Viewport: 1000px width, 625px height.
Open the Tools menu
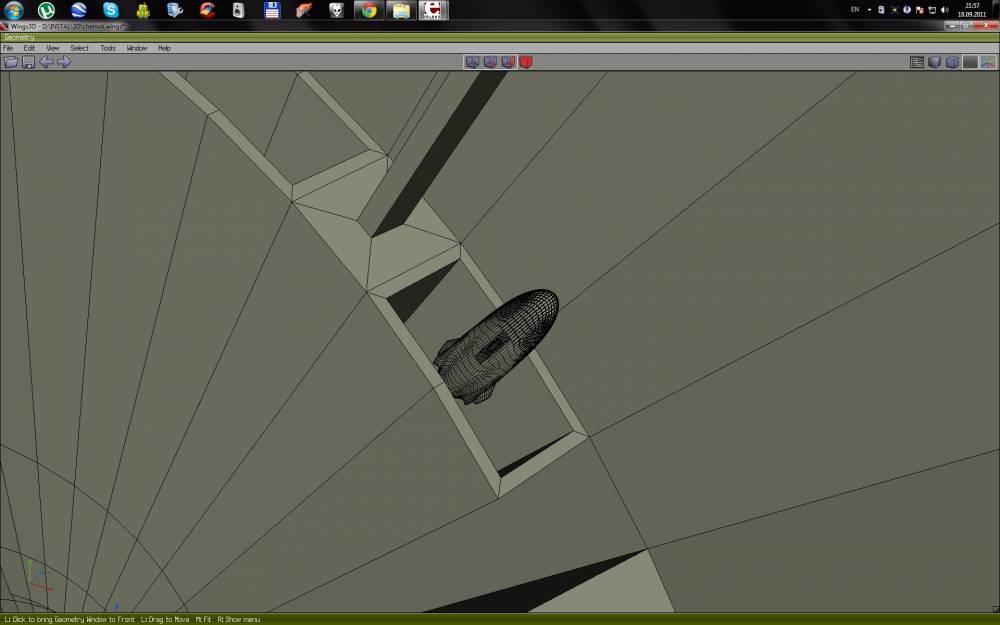pos(108,48)
